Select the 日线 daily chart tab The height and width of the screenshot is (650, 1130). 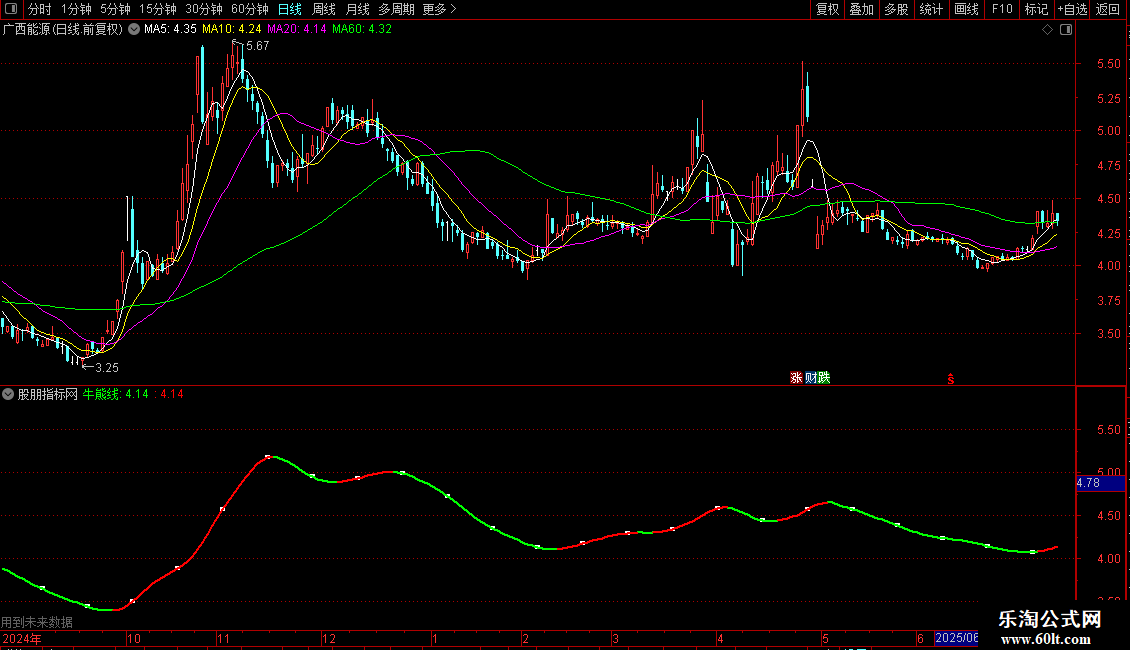(x=290, y=9)
